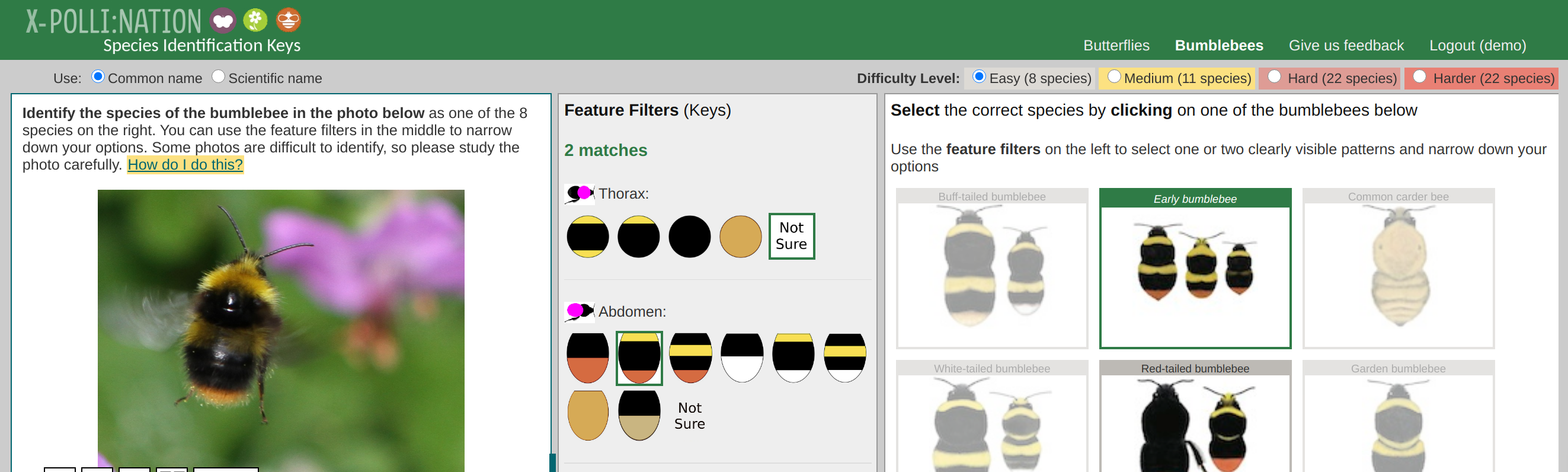Select abdomen with middle yellow band and white tail
Screen dimensions: 1568x472
point(844,358)
